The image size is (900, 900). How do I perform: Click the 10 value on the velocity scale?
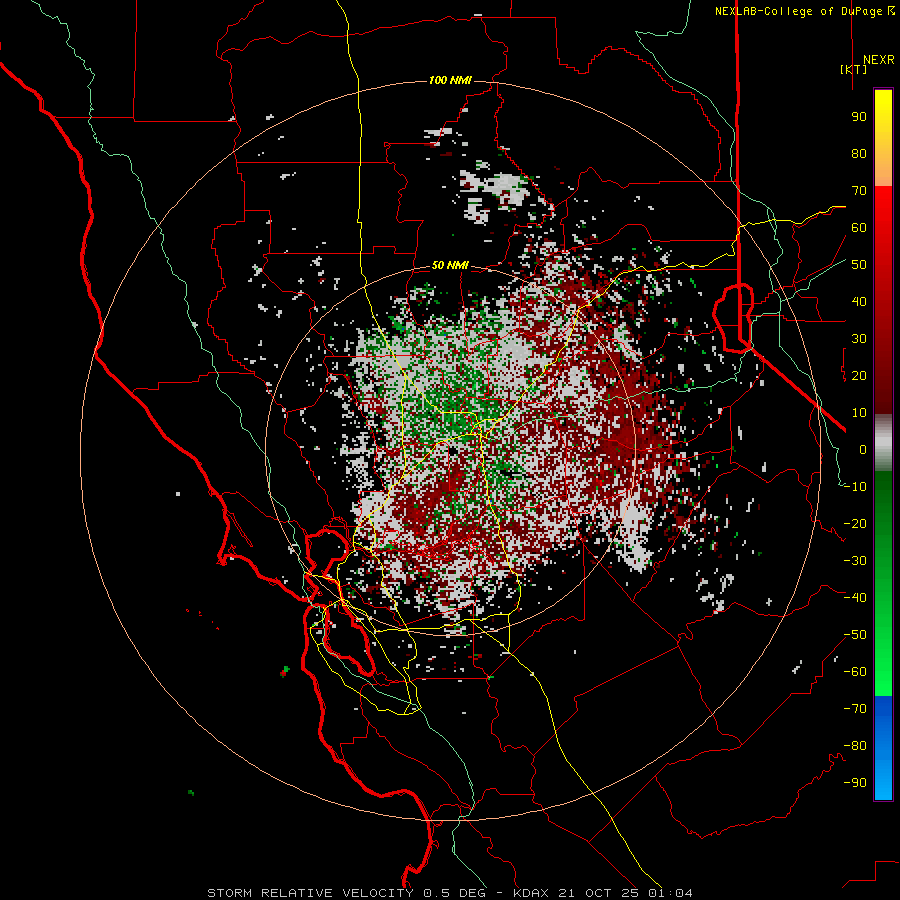[859, 413]
